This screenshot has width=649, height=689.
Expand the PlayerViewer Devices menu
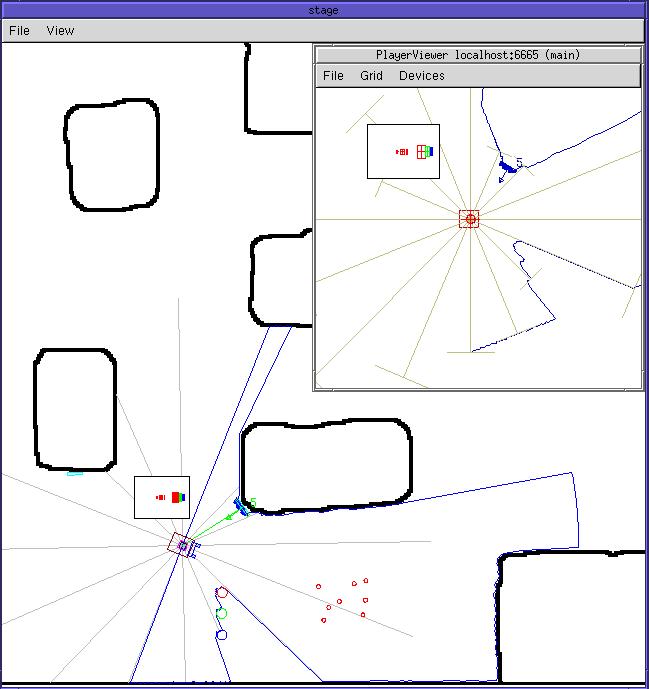(x=421, y=76)
